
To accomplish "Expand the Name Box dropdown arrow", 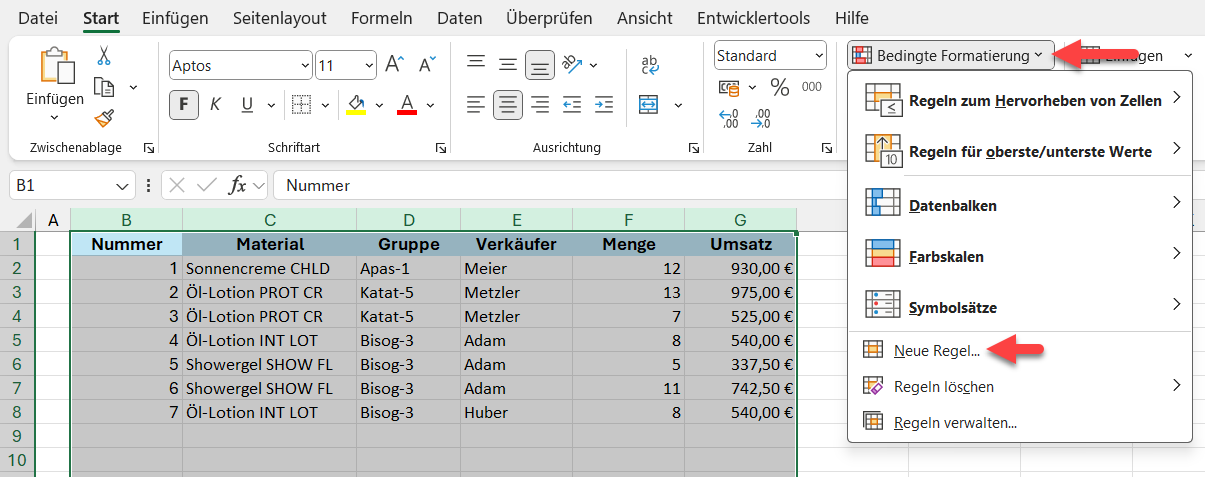I will tap(122, 185).
